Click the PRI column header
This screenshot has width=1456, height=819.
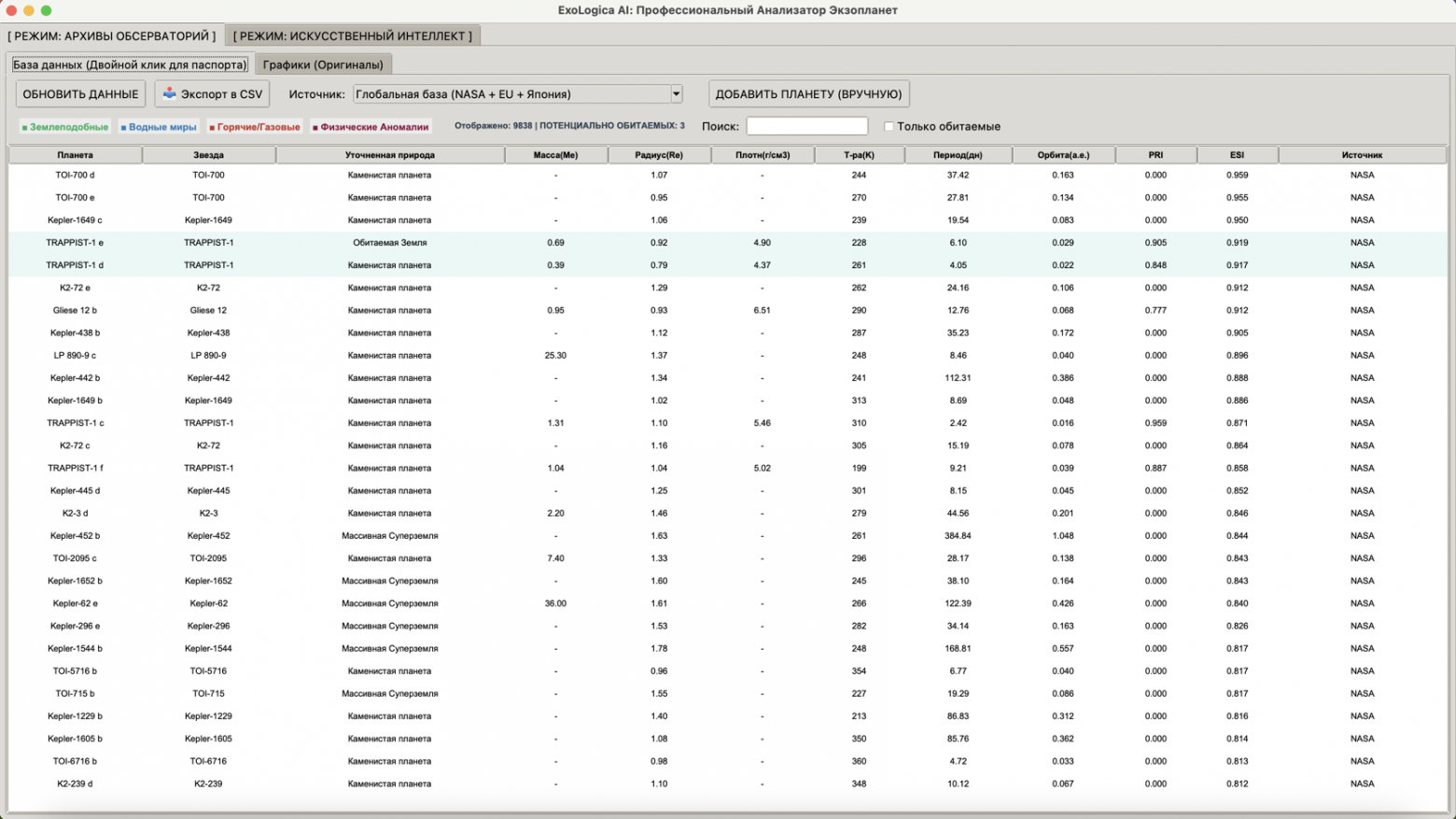1155,155
